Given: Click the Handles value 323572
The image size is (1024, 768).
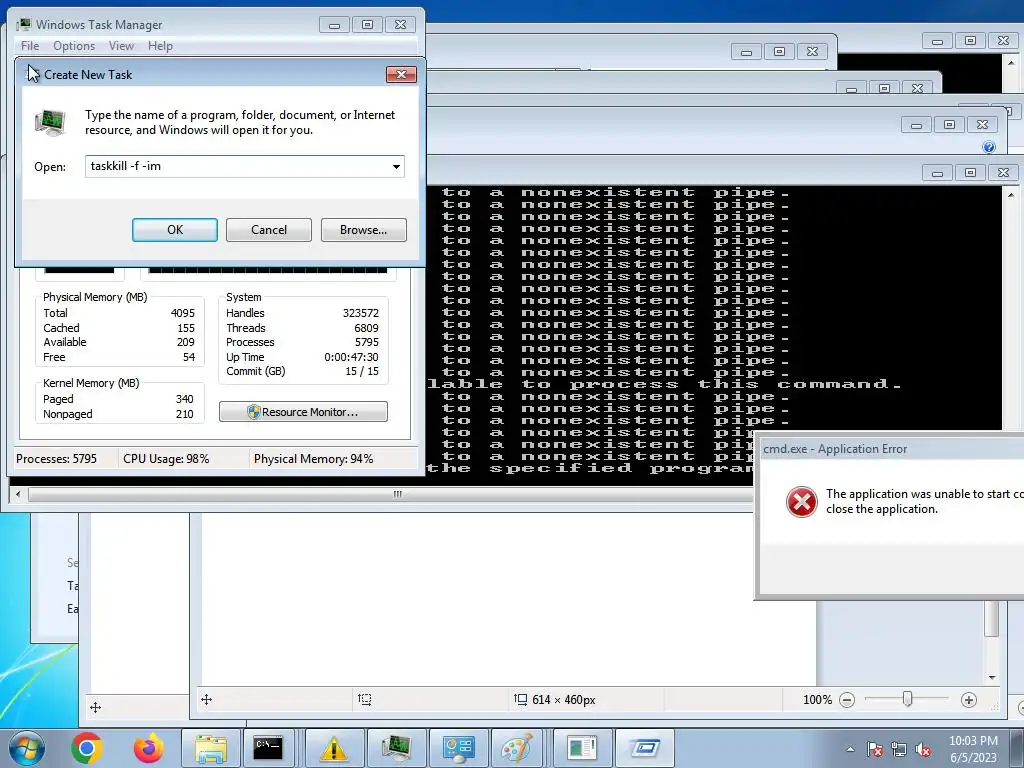Looking at the screenshot, I should point(360,313).
